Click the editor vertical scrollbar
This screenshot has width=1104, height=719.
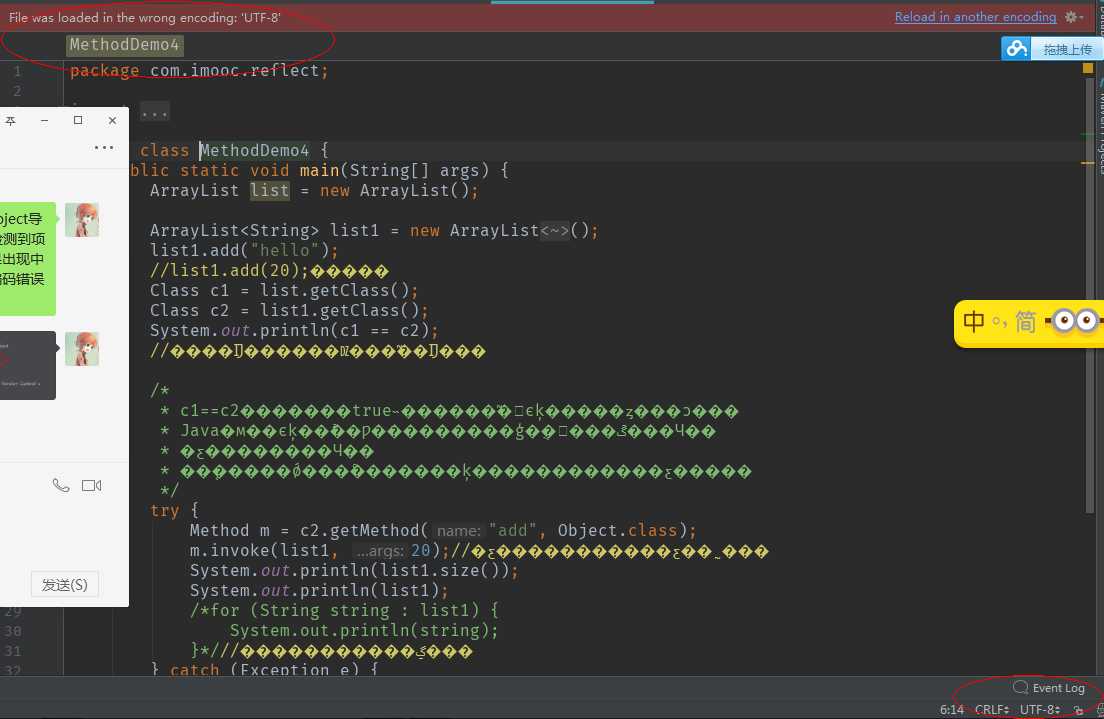(1089, 296)
